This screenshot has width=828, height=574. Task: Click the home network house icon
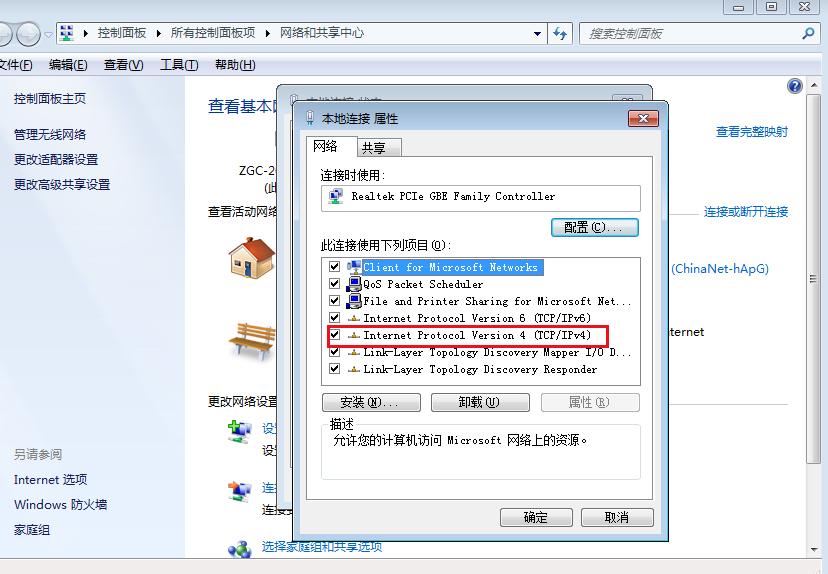pos(252,258)
